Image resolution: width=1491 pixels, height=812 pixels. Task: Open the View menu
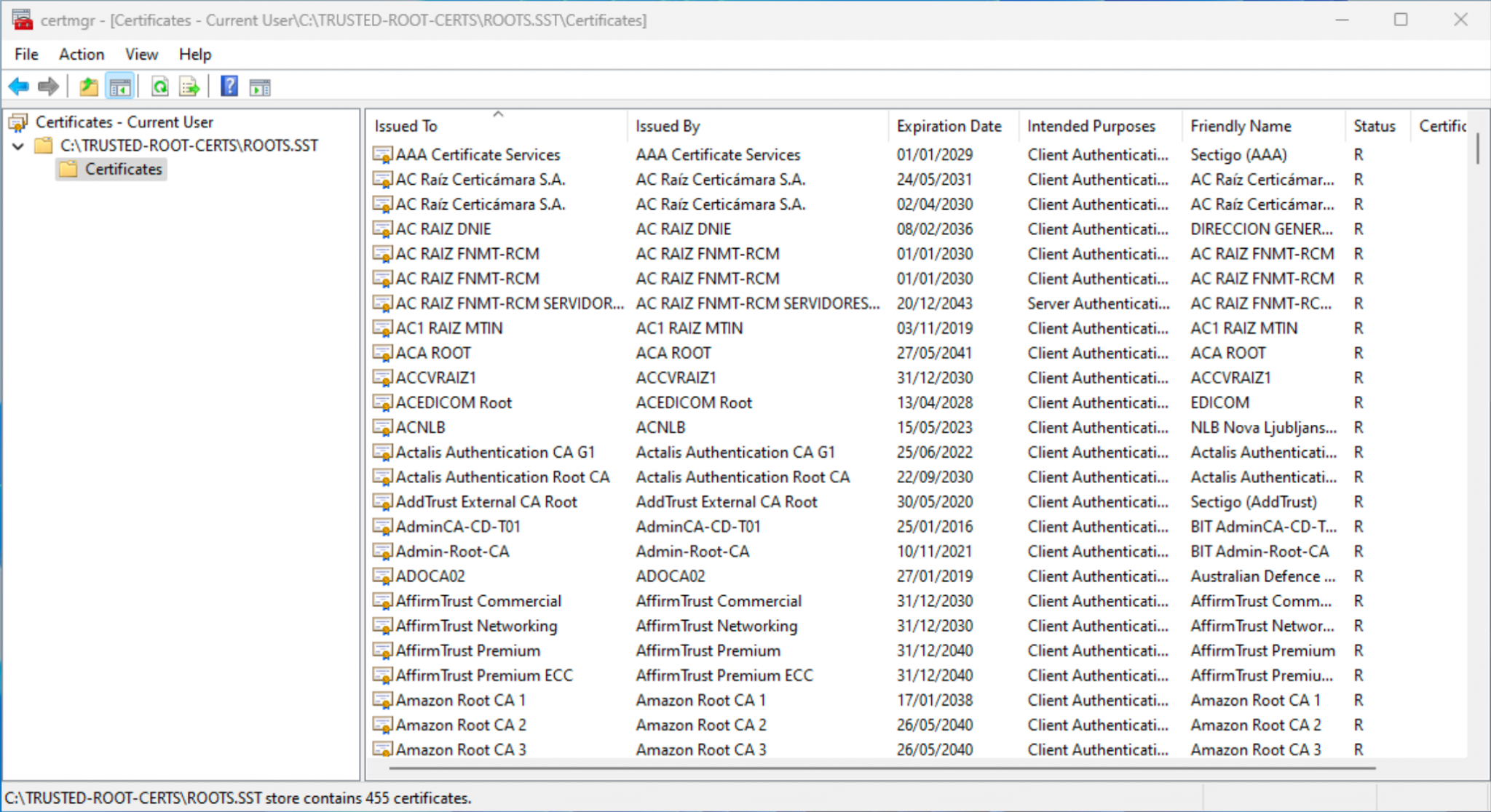point(141,54)
